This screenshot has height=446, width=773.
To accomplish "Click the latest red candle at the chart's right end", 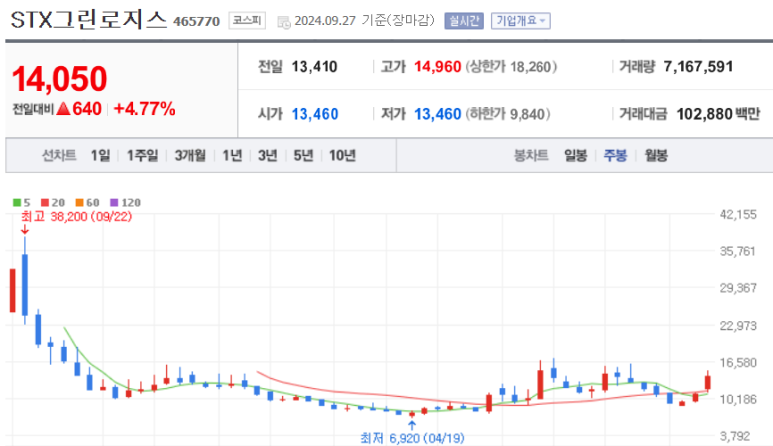I will (708, 382).
